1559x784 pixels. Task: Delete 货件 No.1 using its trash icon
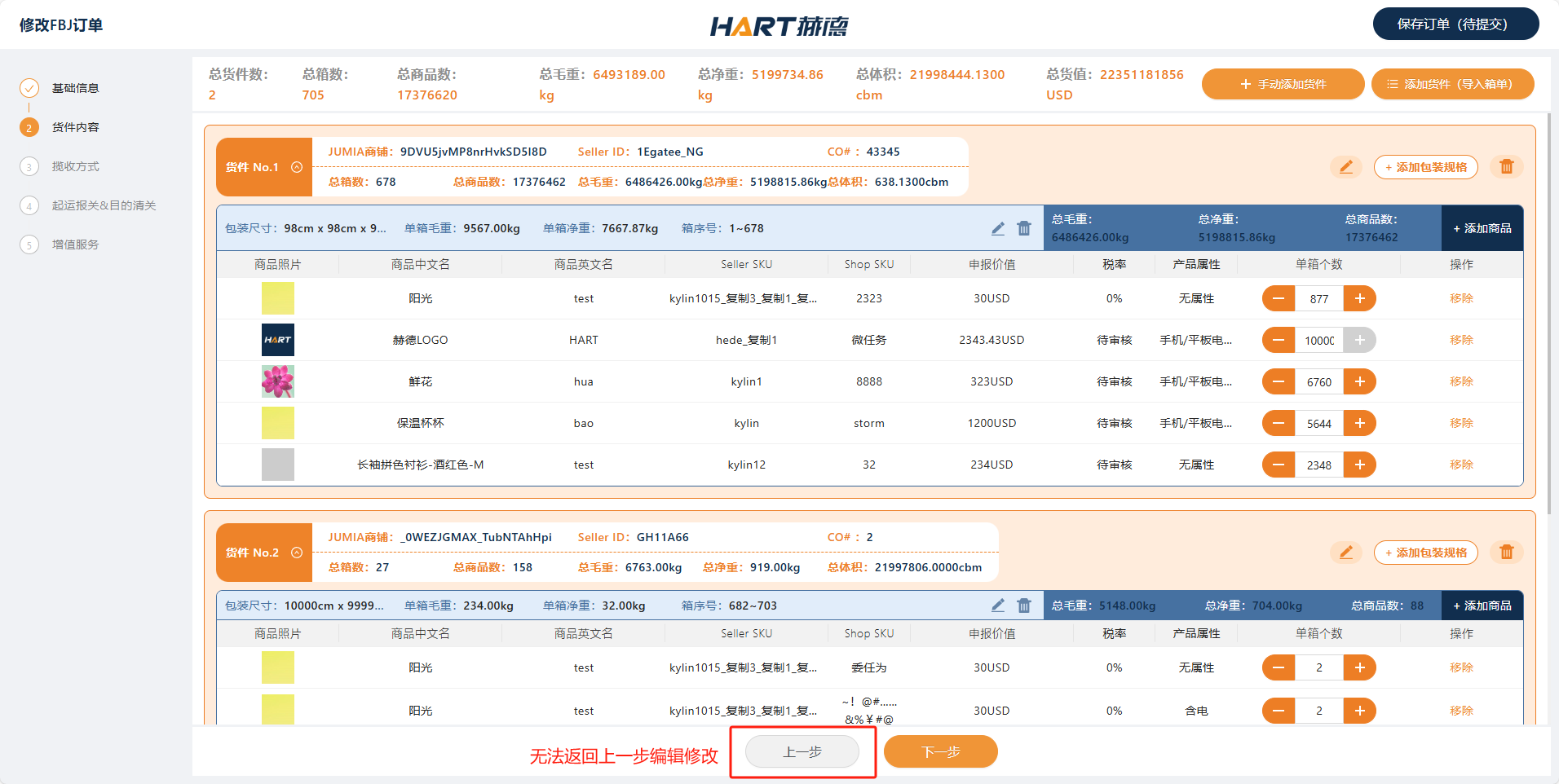(x=1506, y=167)
